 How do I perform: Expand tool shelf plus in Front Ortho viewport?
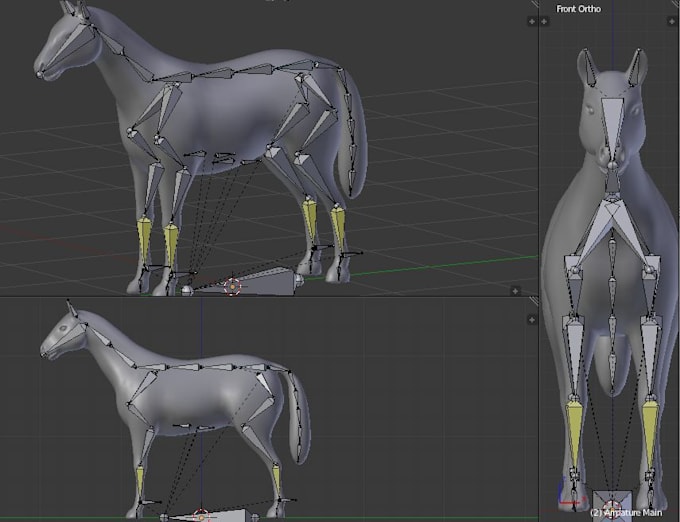pyautogui.click(x=544, y=21)
